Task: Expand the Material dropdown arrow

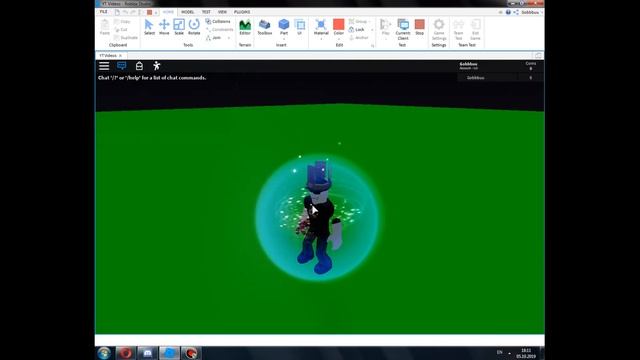Action: (321, 39)
